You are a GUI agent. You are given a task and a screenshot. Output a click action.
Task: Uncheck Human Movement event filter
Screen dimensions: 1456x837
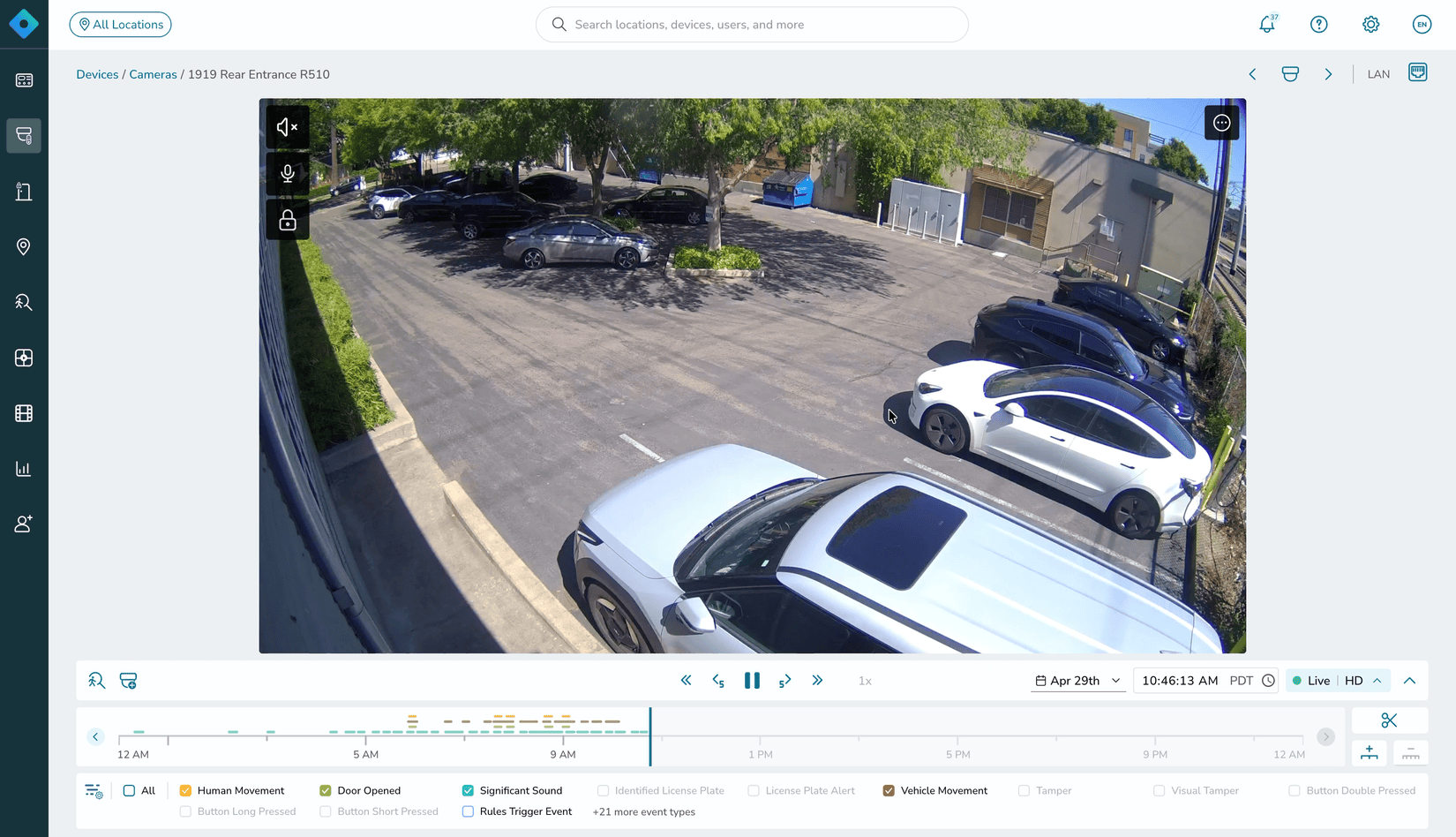(x=185, y=790)
